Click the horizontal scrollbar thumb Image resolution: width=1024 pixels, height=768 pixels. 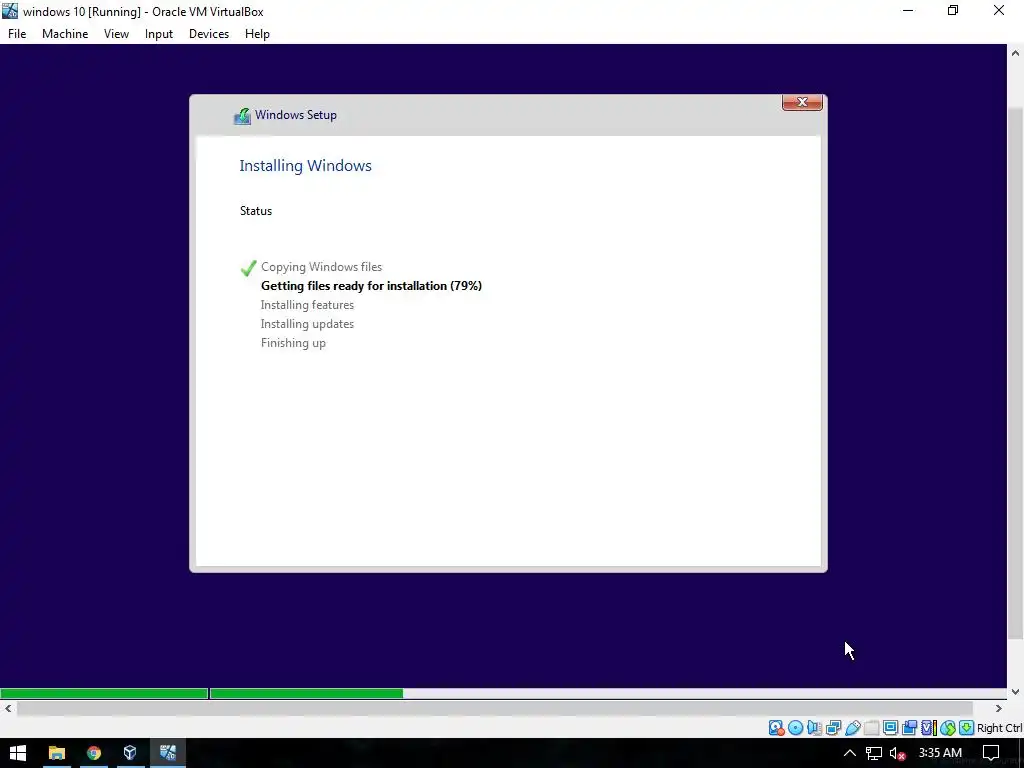click(x=495, y=709)
